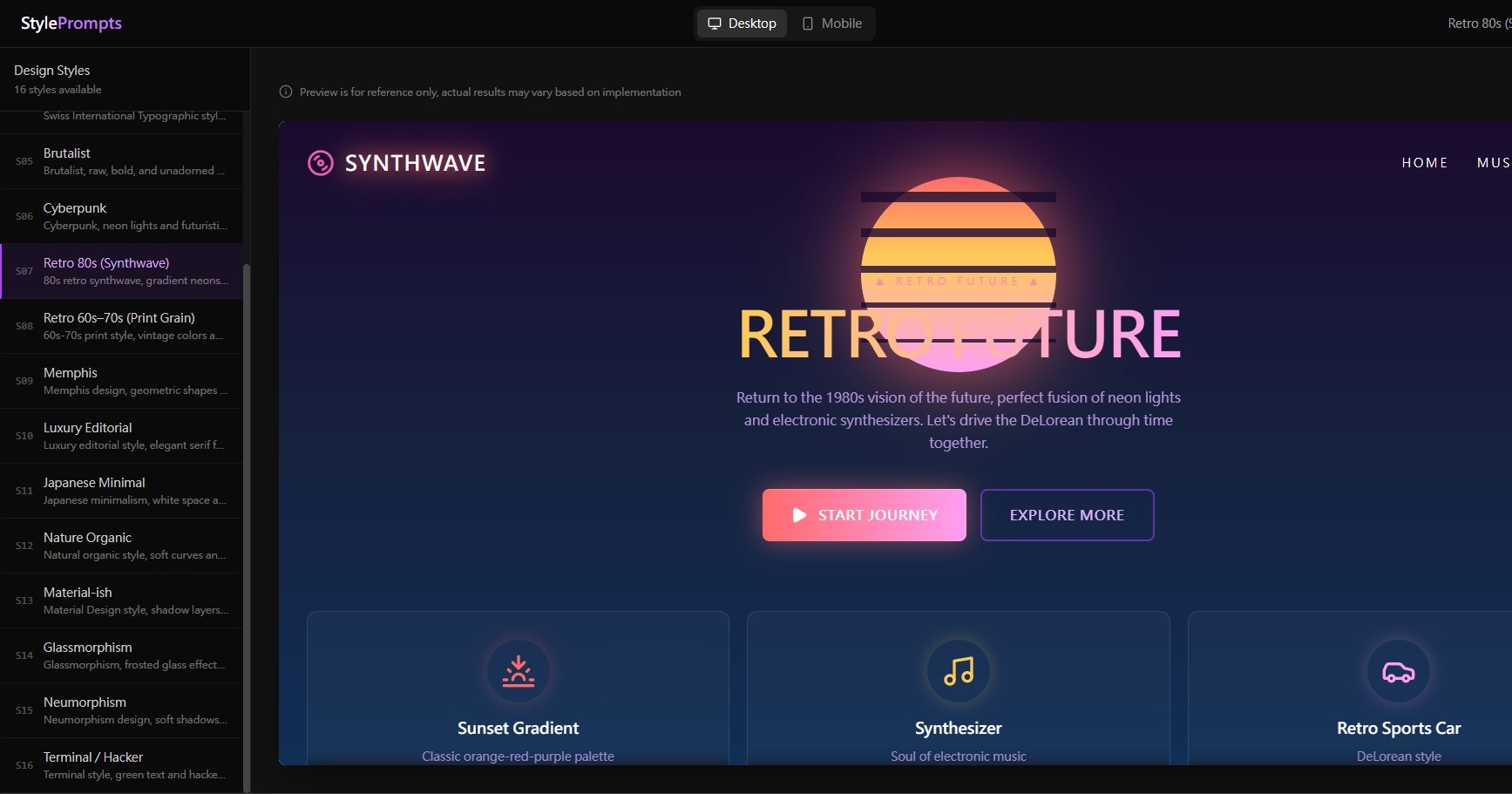Click 'Soul of electronic music' description
1512x794 pixels.
pos(959,757)
